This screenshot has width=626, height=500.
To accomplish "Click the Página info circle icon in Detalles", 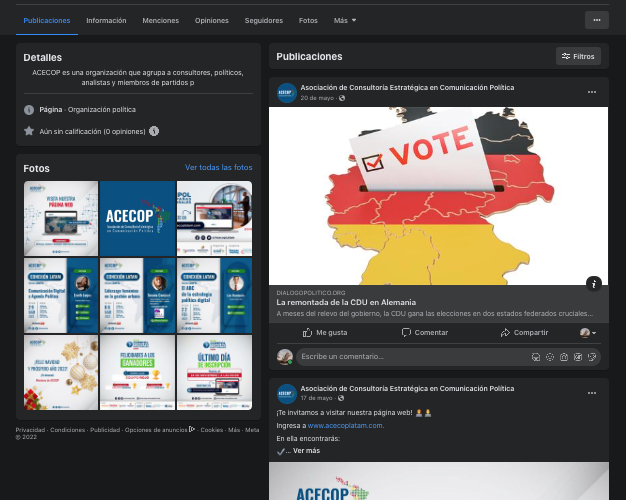I will tap(29, 110).
